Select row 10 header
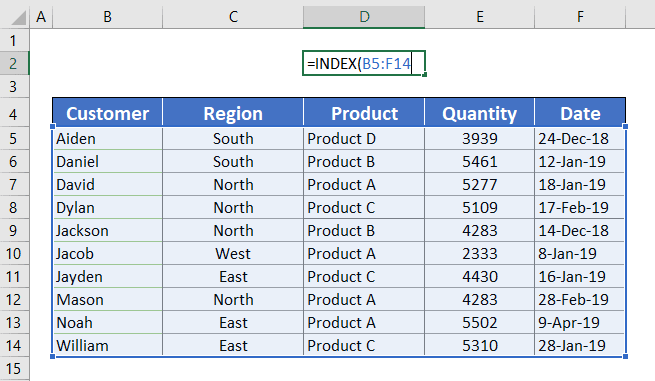655x381 pixels. pos(14,254)
